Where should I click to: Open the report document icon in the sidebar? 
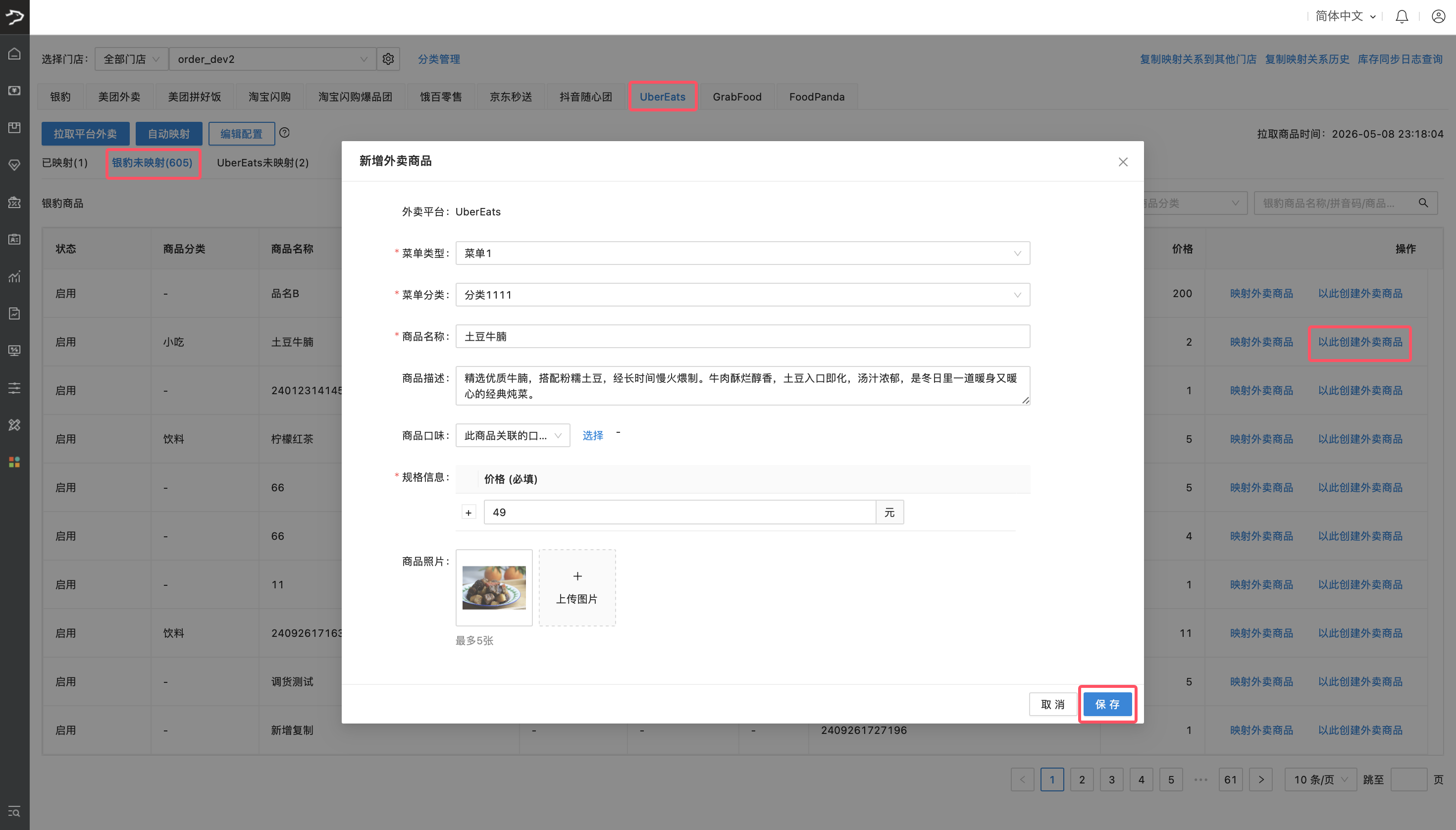tap(15, 313)
